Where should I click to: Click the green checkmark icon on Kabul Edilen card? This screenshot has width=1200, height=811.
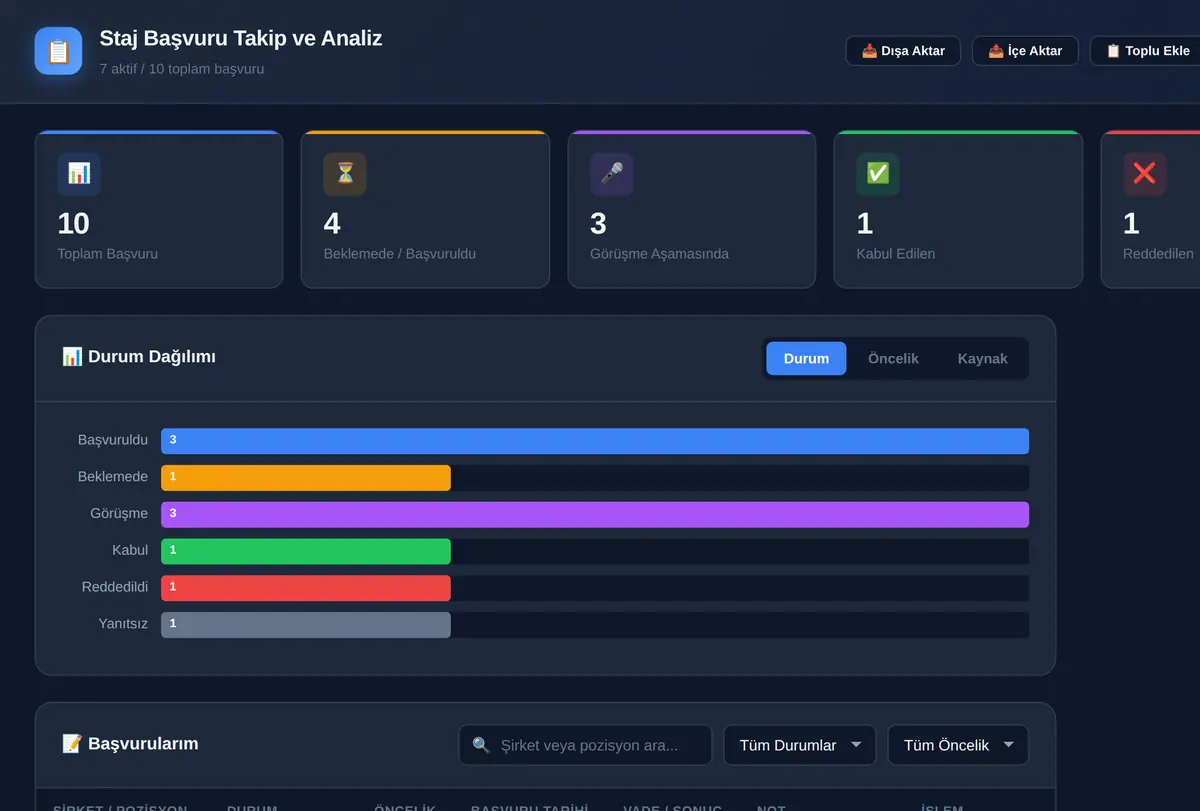coord(878,174)
